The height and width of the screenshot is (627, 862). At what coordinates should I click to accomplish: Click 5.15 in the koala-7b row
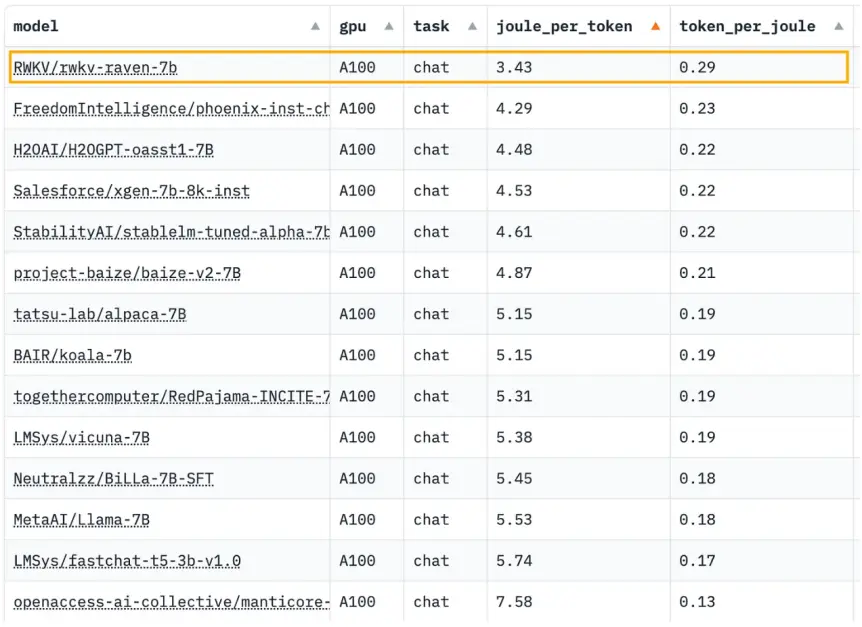tap(514, 356)
